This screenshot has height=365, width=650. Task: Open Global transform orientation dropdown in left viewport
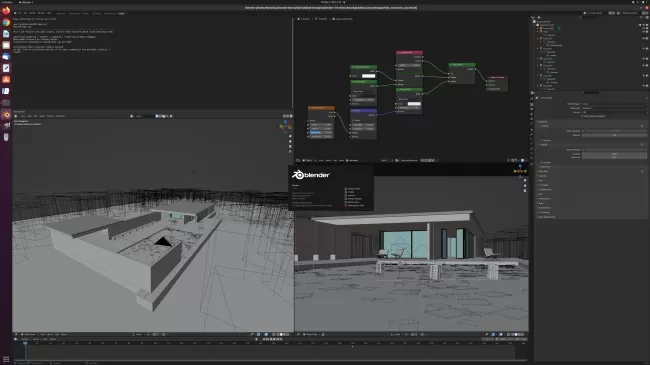click(138, 334)
